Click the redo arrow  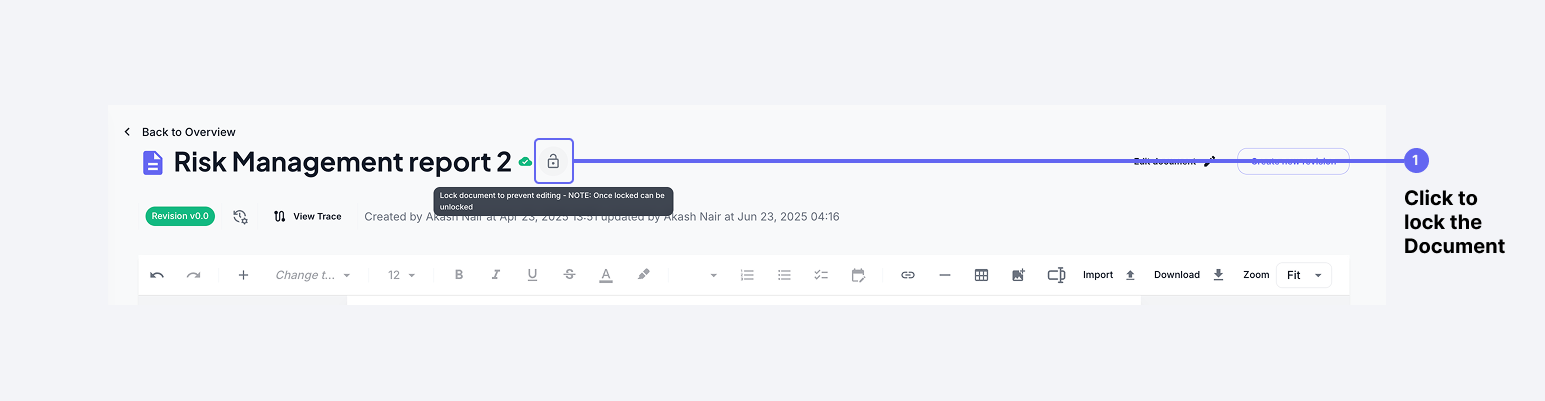(193, 275)
